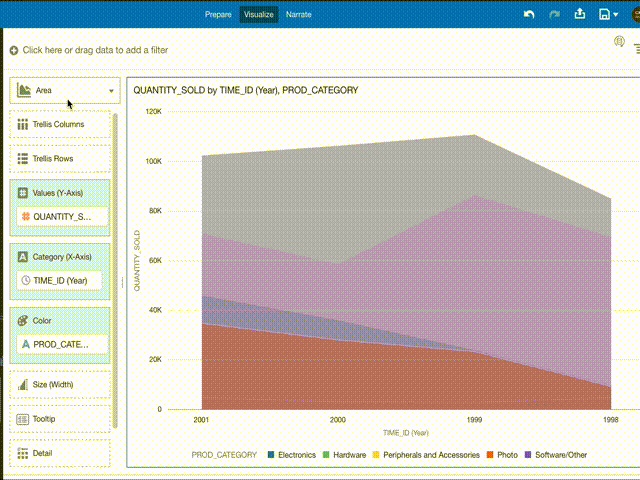Image resolution: width=640 pixels, height=480 pixels.
Task: Open the save options dropdown arrow
Action: coord(616,15)
